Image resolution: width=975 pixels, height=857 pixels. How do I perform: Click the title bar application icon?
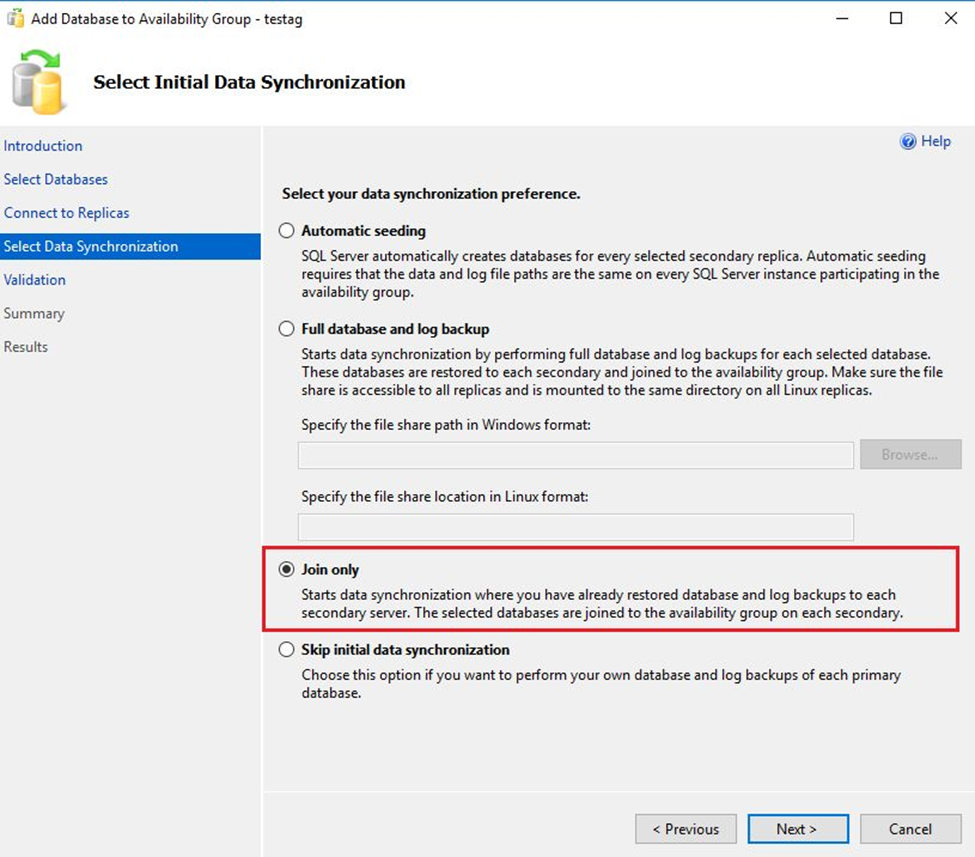15,18
